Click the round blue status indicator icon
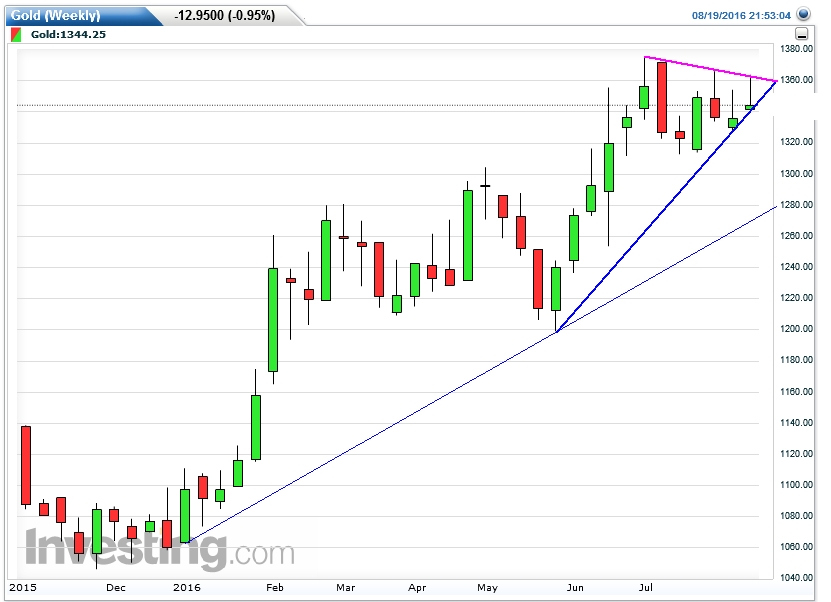The height and width of the screenshot is (602, 831). tap(806, 15)
